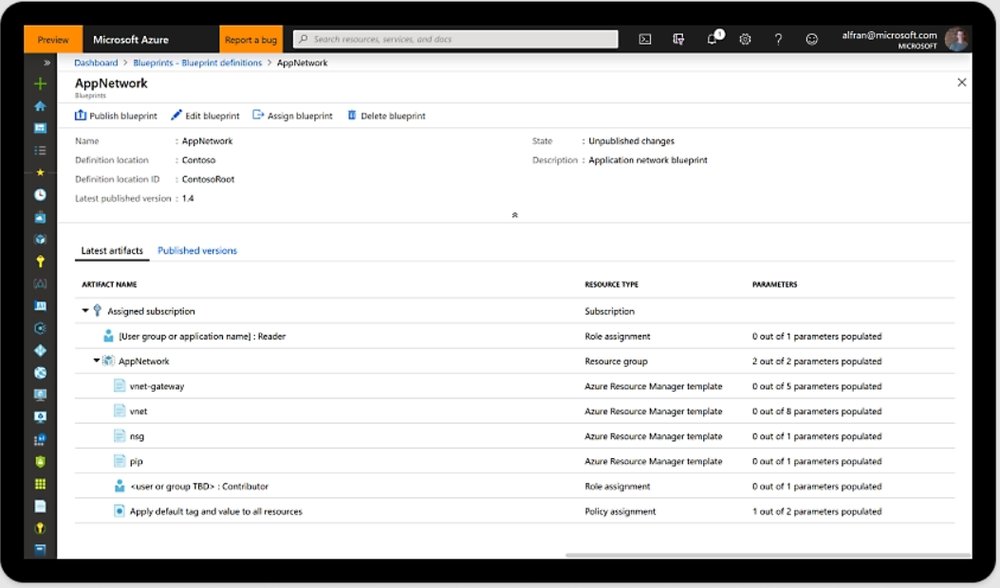This screenshot has width=1000, height=588.
Task: Click the policy assignment icon for Apply default tag
Action: 119,511
